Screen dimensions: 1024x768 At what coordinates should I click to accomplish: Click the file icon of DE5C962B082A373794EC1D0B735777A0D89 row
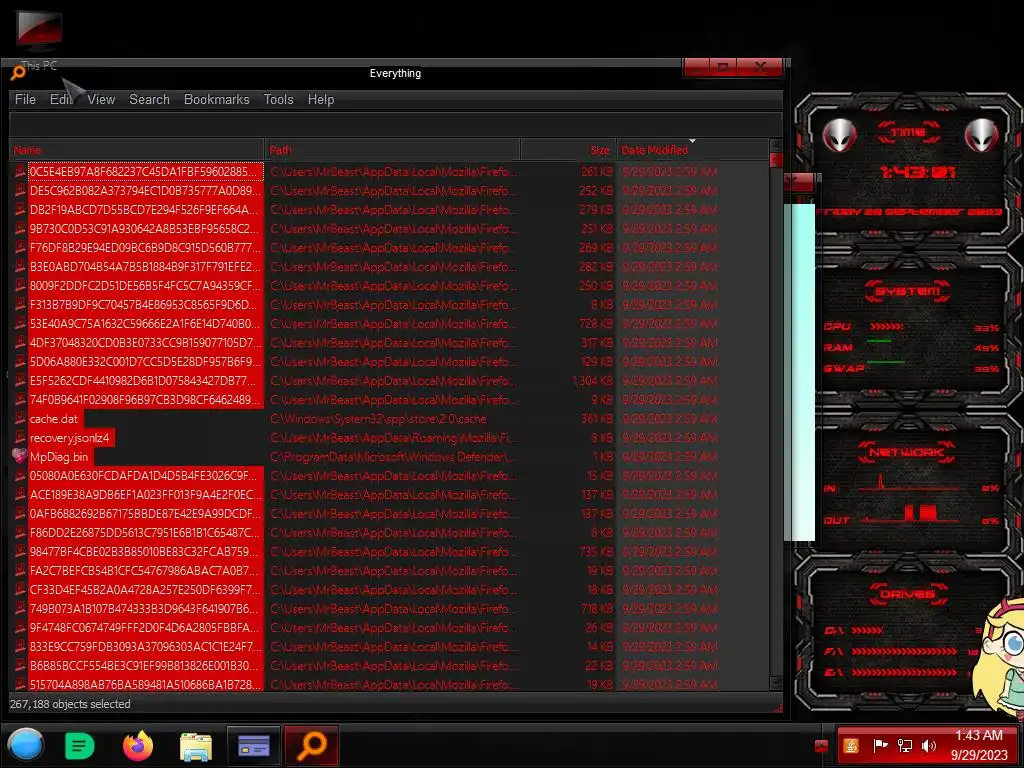click(x=20, y=191)
